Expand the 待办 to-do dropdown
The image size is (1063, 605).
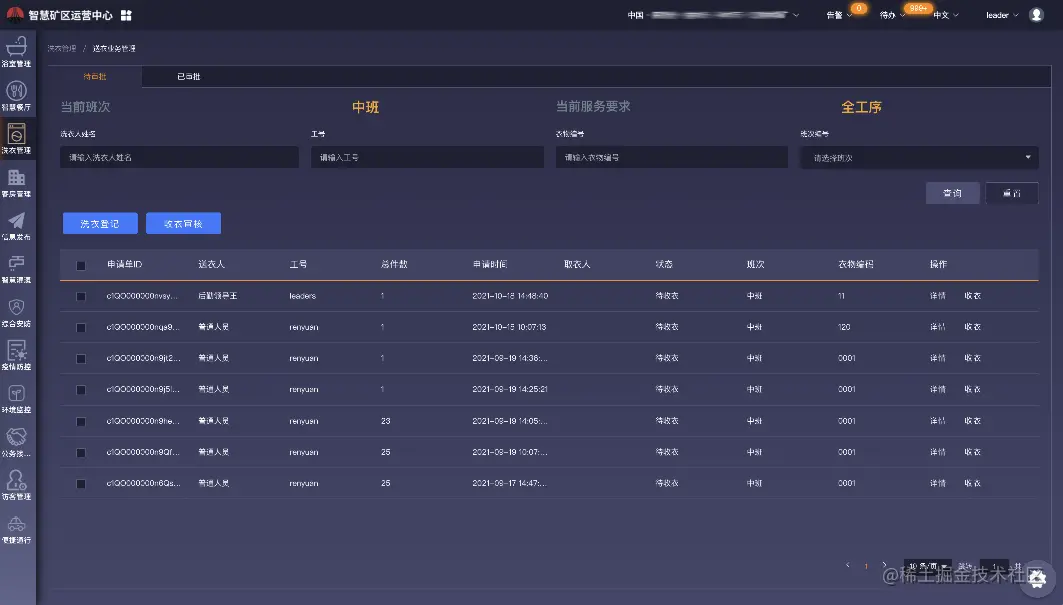click(x=891, y=15)
